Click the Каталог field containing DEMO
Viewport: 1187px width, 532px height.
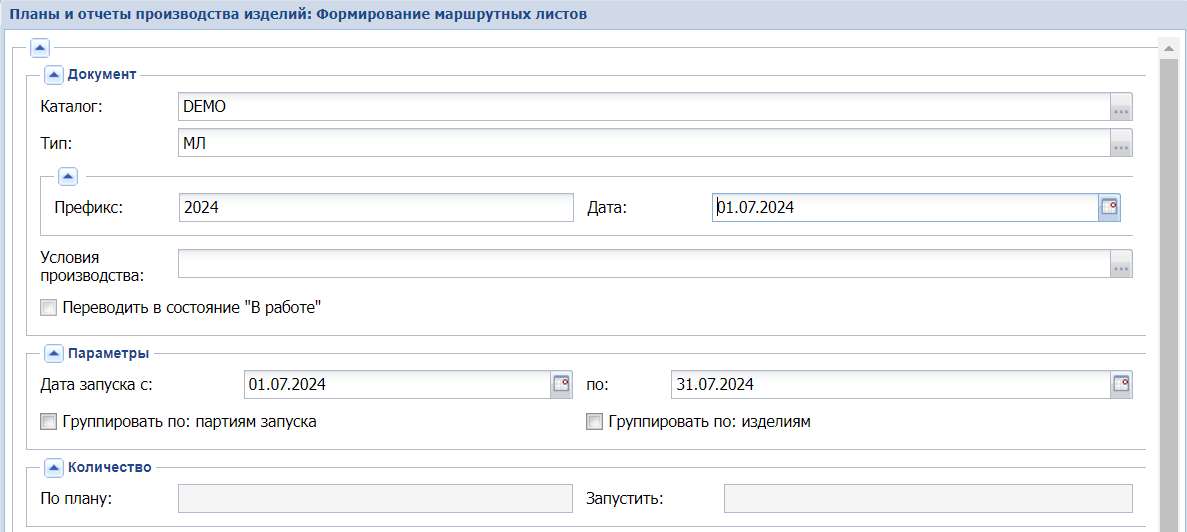(x=642, y=106)
